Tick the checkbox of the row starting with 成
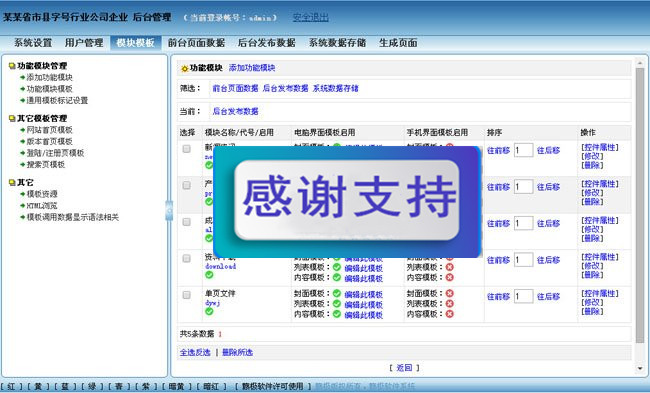Viewport: 650px width, 393px height. [x=187, y=222]
